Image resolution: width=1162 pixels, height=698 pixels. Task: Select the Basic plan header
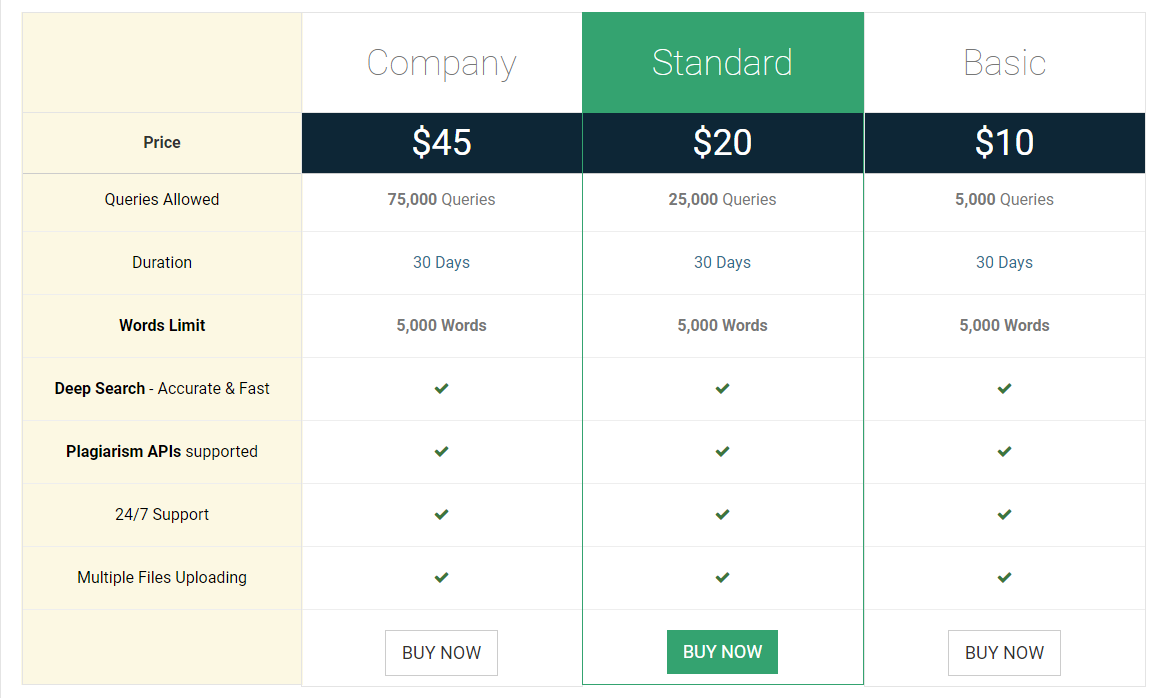tap(1004, 63)
